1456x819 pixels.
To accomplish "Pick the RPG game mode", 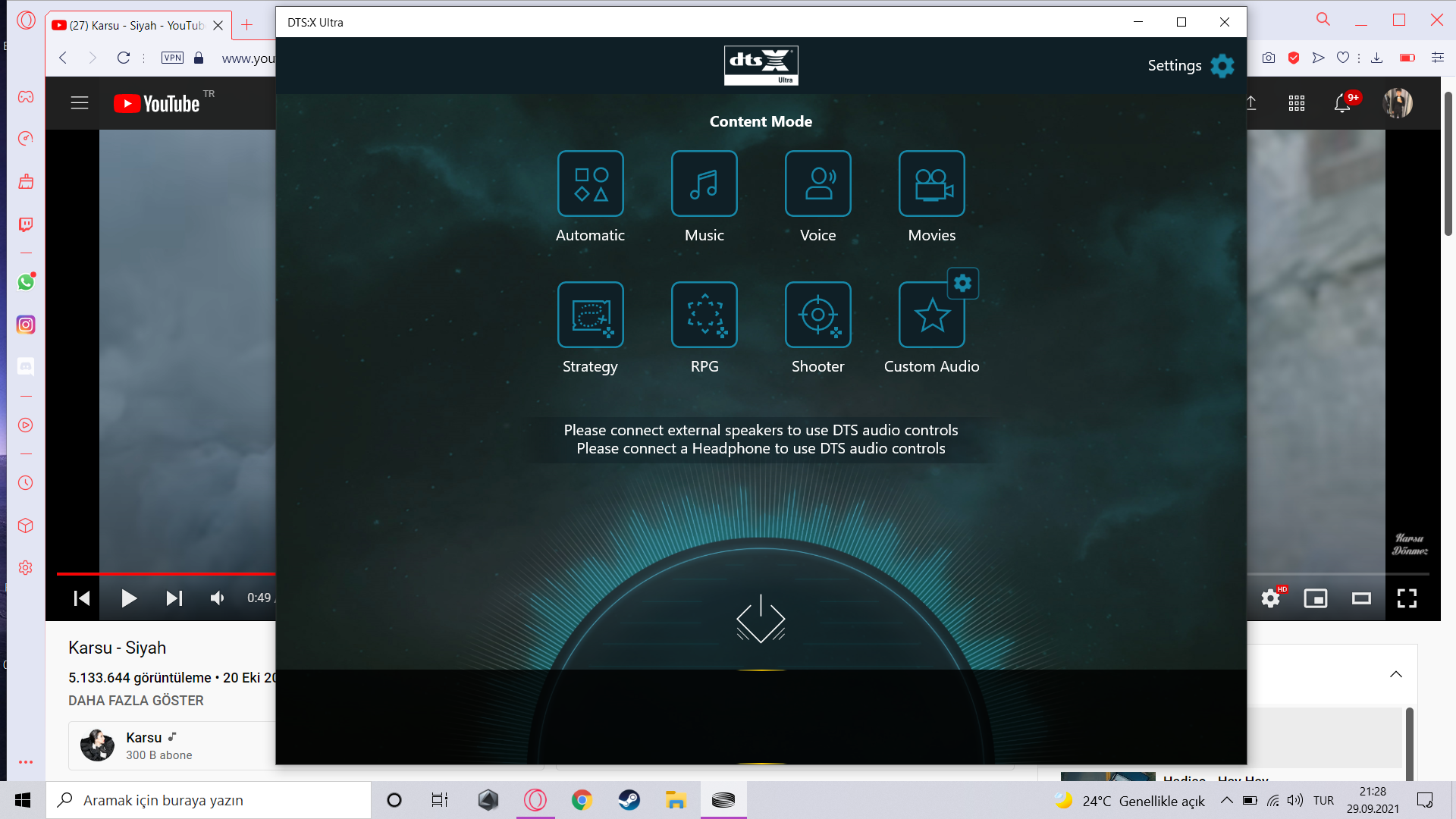I will pyautogui.click(x=704, y=315).
